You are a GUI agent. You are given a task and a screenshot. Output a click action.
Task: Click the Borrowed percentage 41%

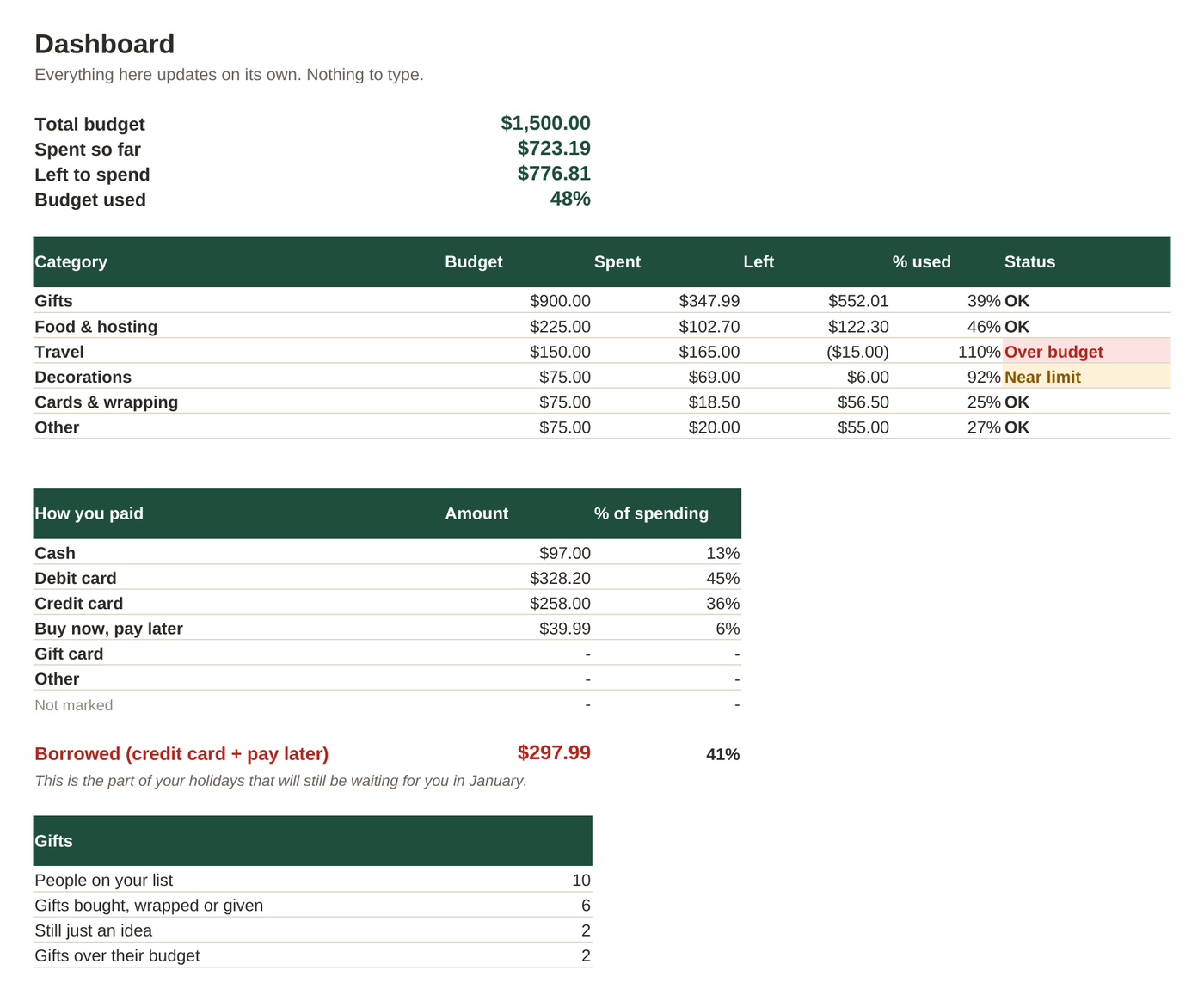tap(722, 754)
